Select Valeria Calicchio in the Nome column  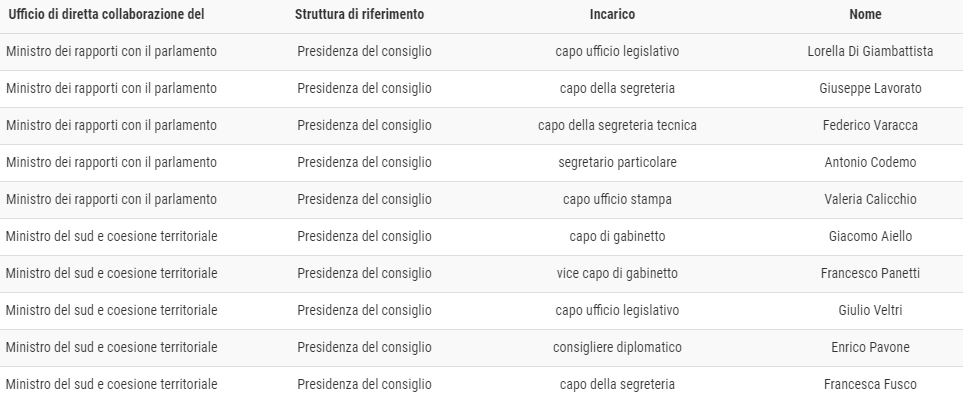point(870,200)
